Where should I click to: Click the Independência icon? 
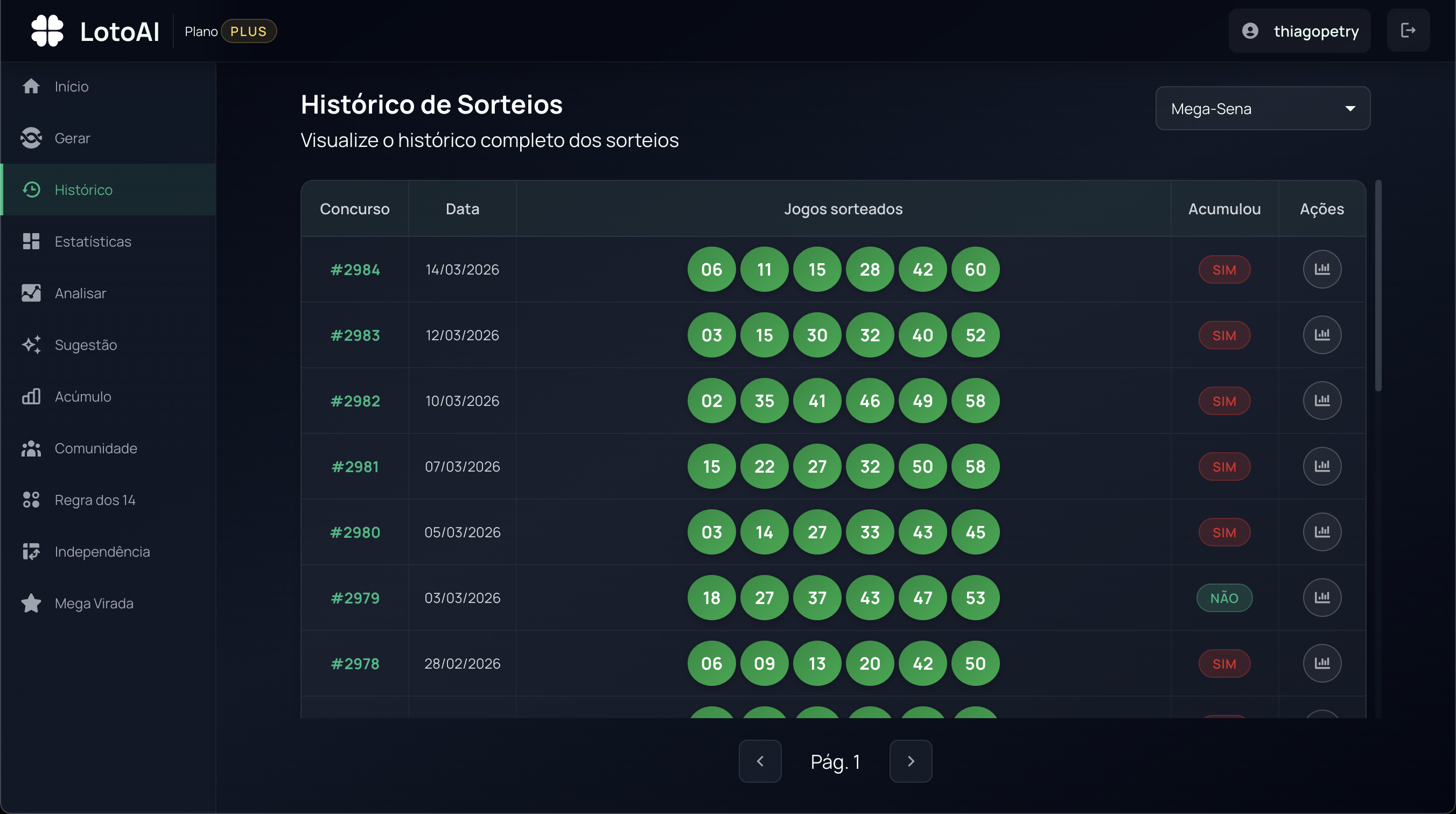point(31,551)
